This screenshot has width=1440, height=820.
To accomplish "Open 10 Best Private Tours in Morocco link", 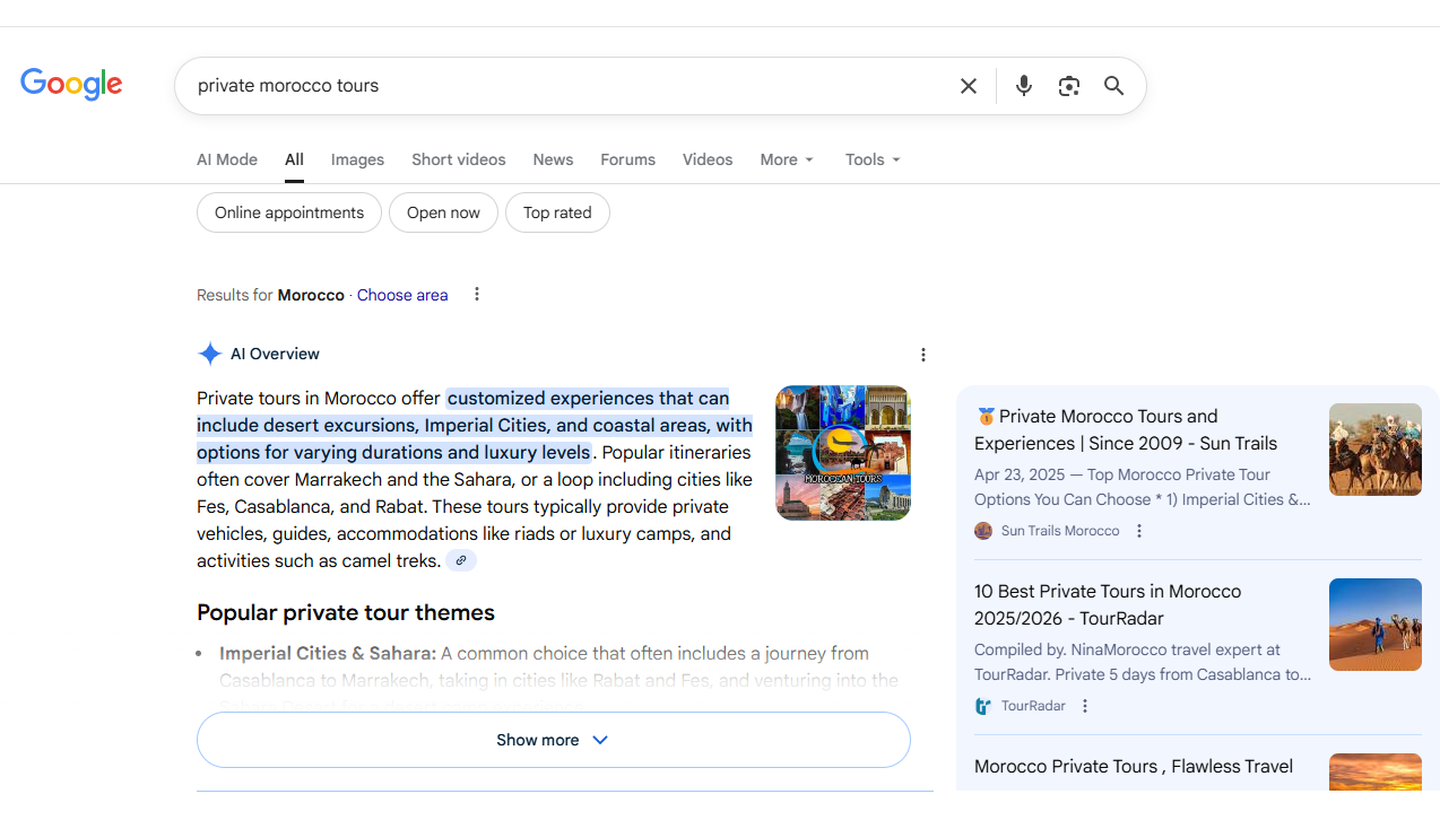I will [x=1108, y=605].
